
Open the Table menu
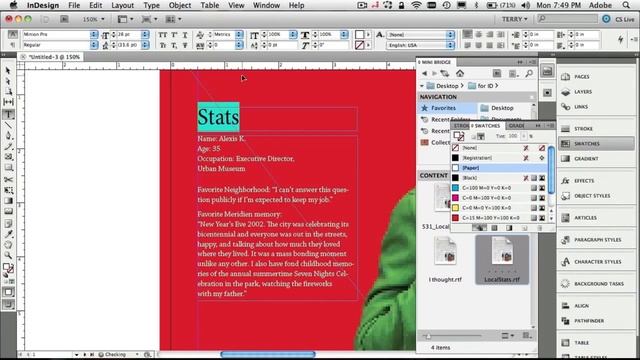[x=209, y=5]
